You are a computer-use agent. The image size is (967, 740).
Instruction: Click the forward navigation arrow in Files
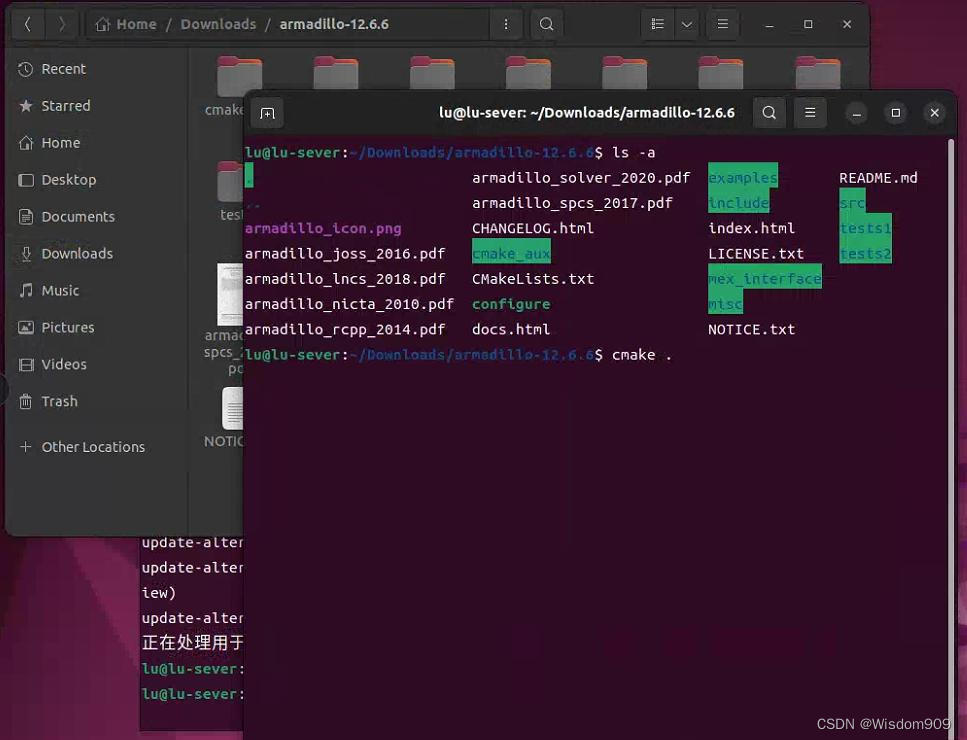(x=60, y=23)
